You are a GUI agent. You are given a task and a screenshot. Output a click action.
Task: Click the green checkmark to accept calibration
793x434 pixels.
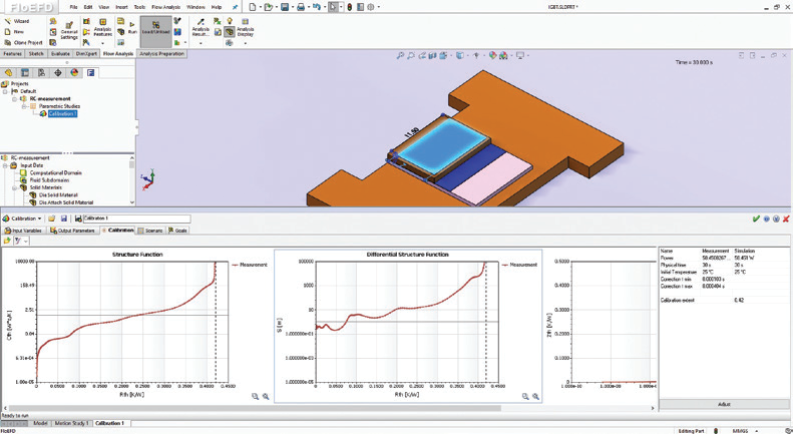click(x=755, y=218)
